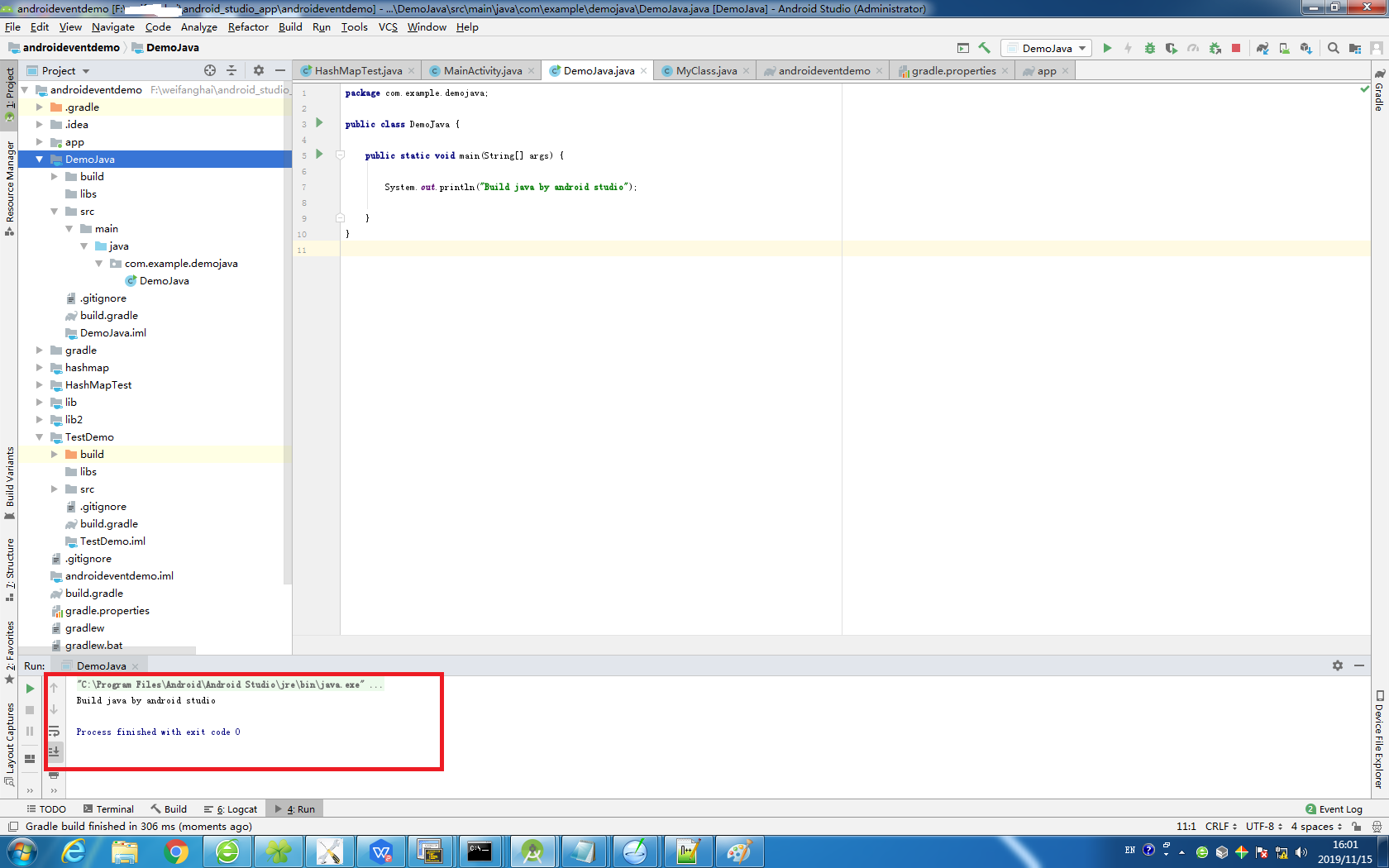
Task: Open the Event Log
Action: [1334, 809]
